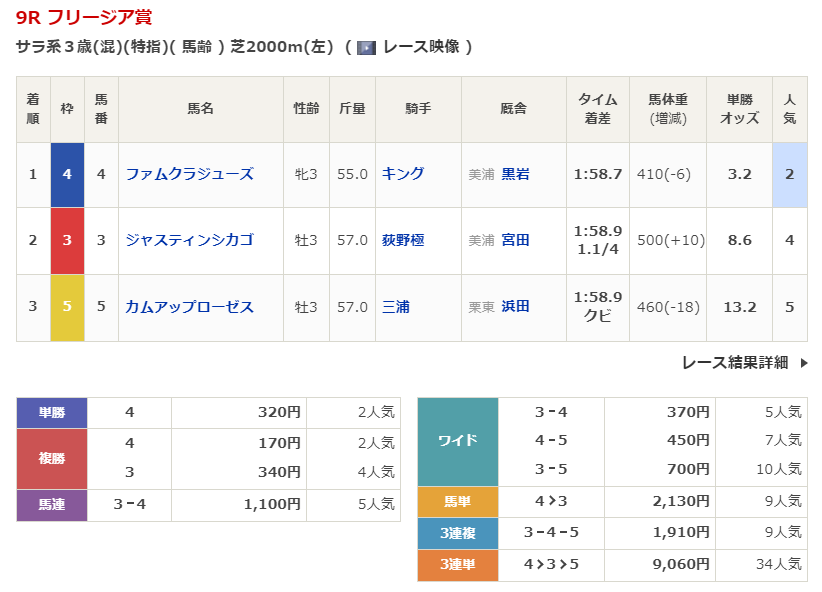The height and width of the screenshot is (592, 822).
Task: Click the race video film icon
Action: pos(366,47)
